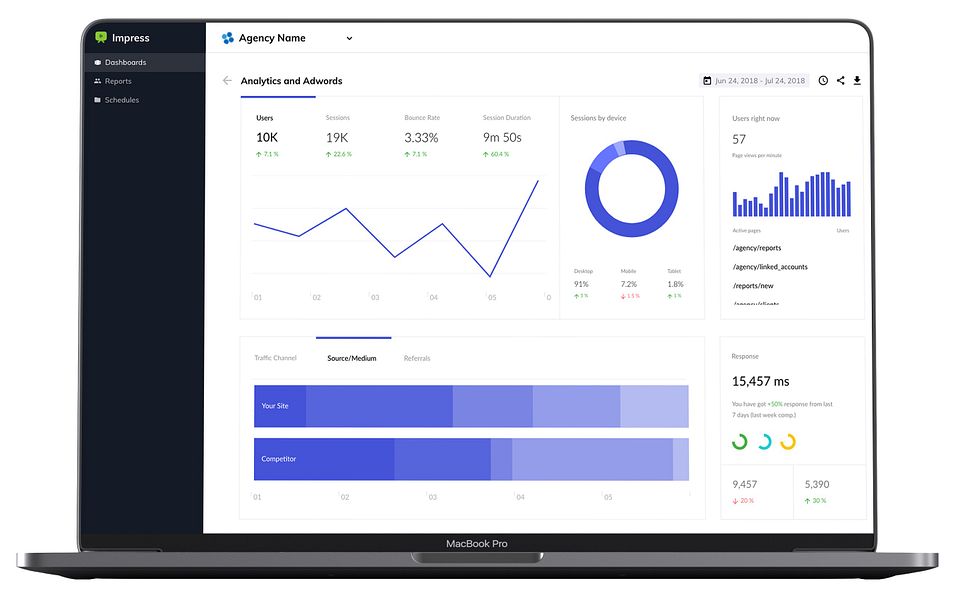The width and height of the screenshot is (960, 600).
Task: Click the Competitor bar
Action: point(471,459)
